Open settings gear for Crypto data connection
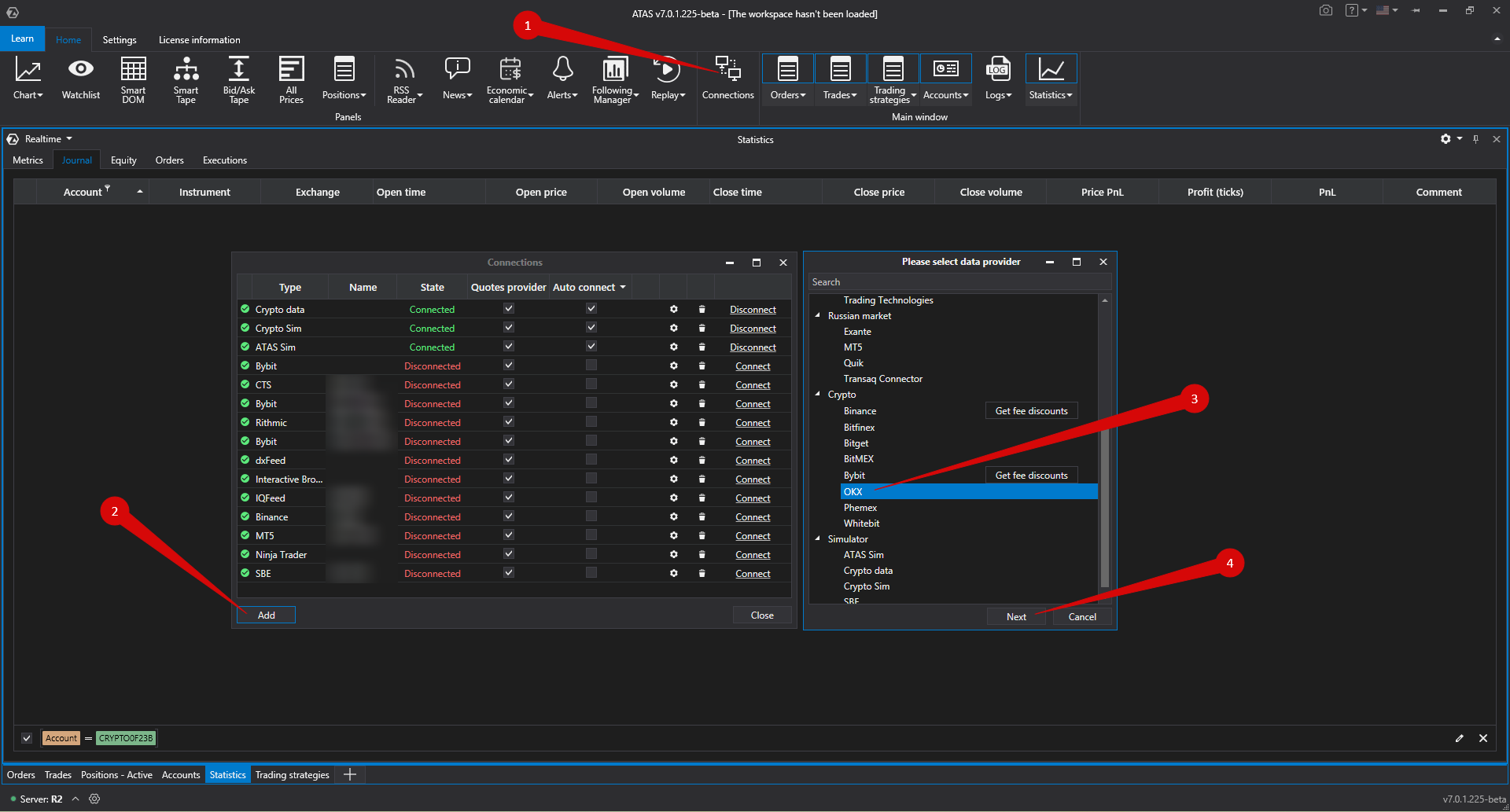 674,310
